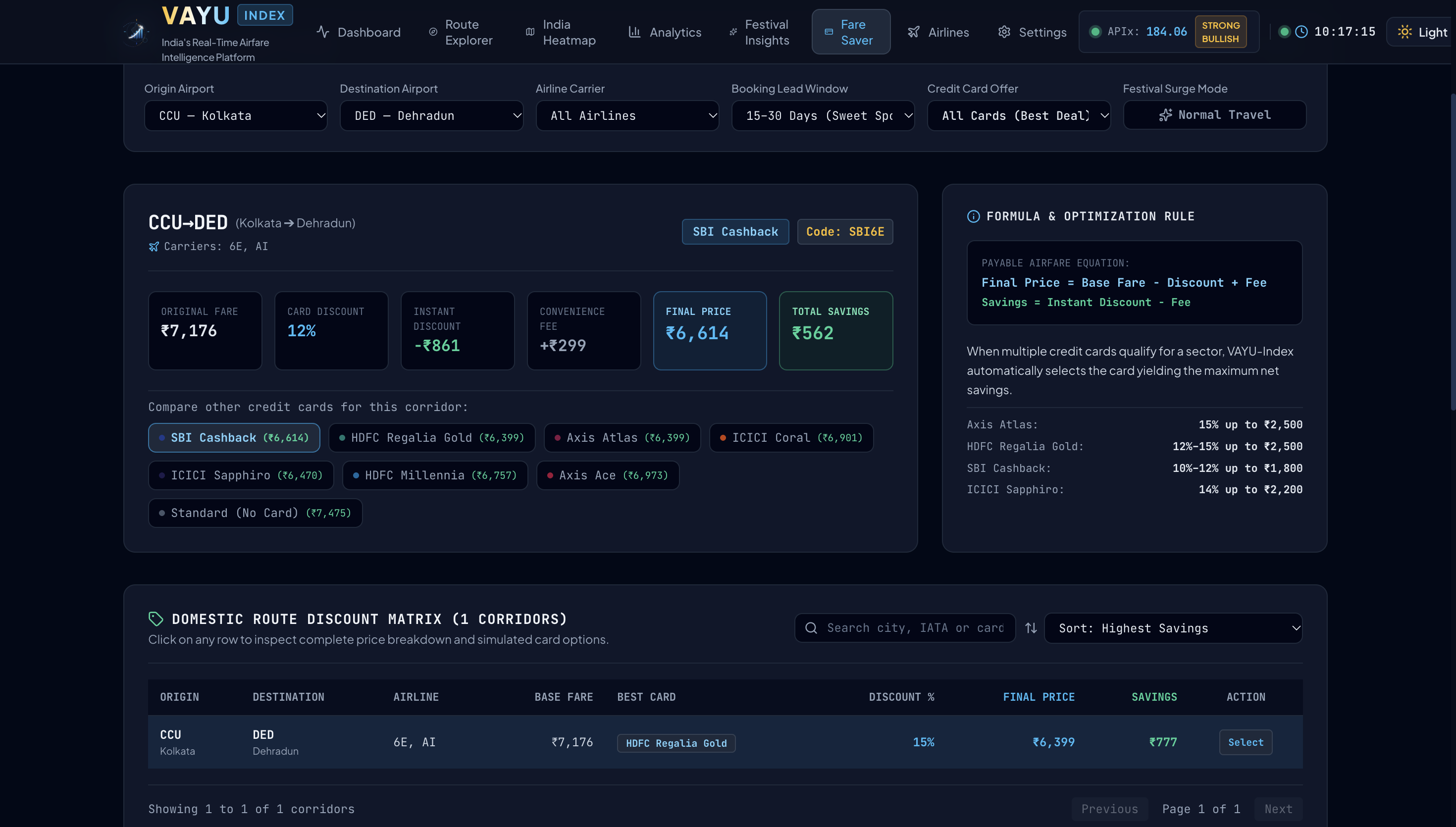Open the Airlines tab
This screenshot has height=827, width=1456.
click(x=937, y=32)
